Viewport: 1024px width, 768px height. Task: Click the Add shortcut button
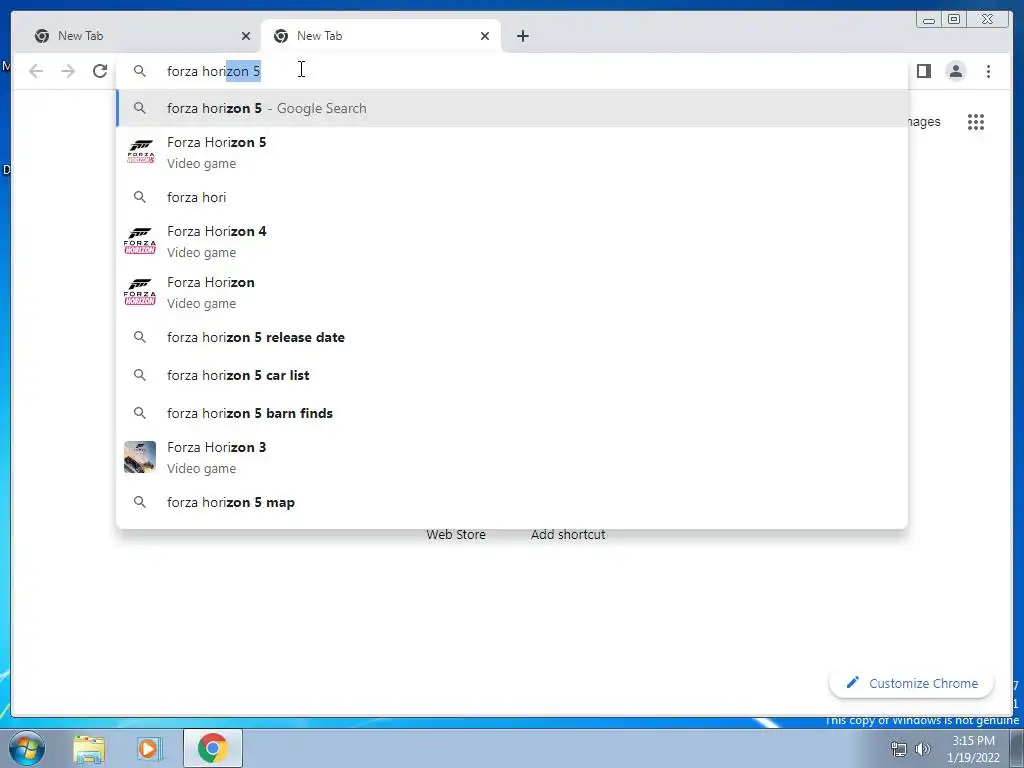point(568,534)
